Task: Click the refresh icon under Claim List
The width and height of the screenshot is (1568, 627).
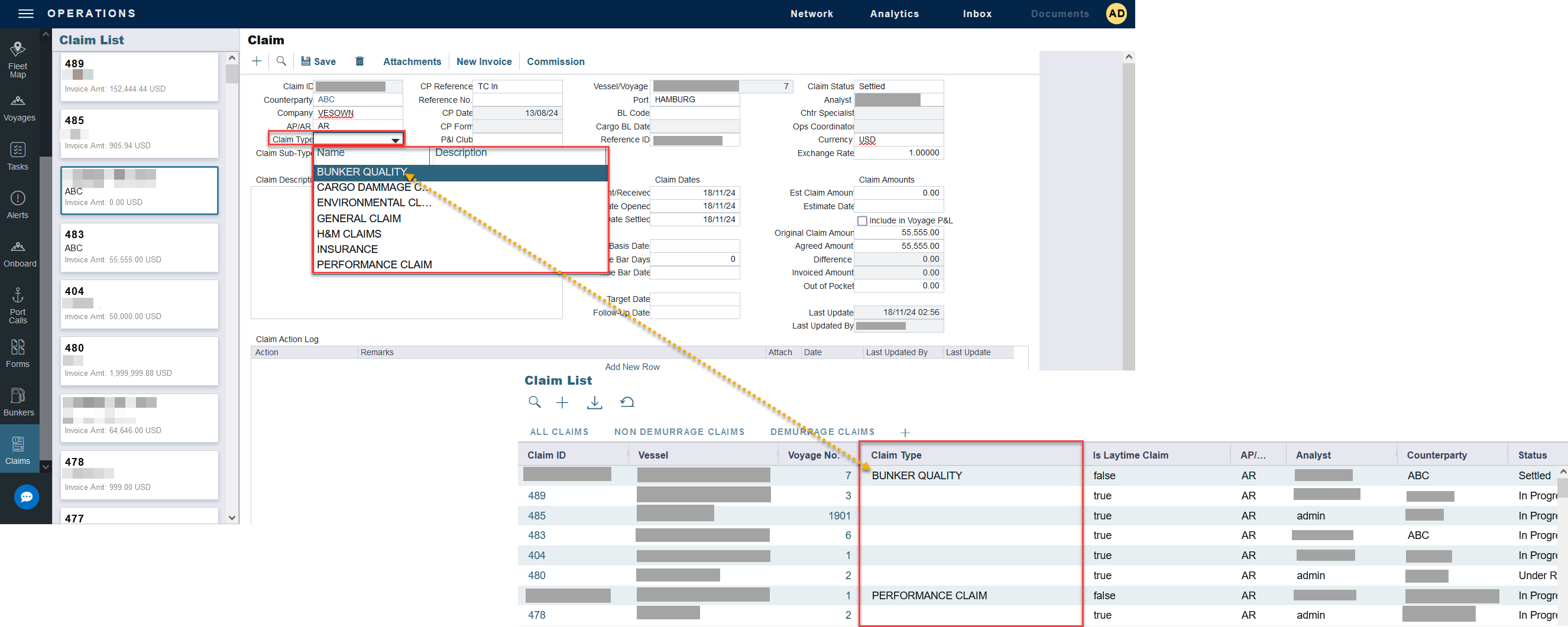Action: point(627,402)
